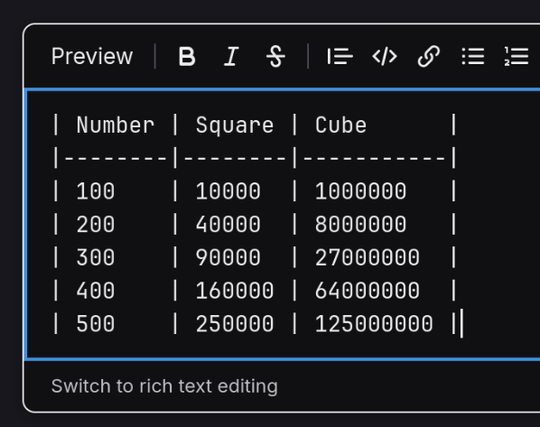This screenshot has height=427, width=540.
Task: Click the number 400 in first column
Action: coord(95,290)
